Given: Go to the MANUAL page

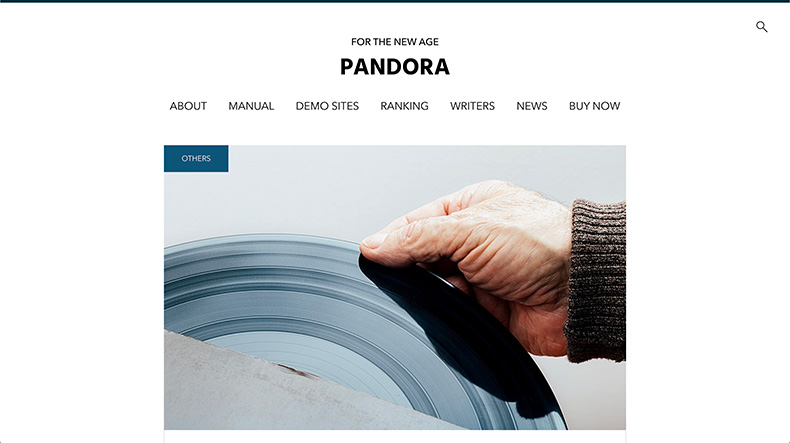Looking at the screenshot, I should (251, 106).
